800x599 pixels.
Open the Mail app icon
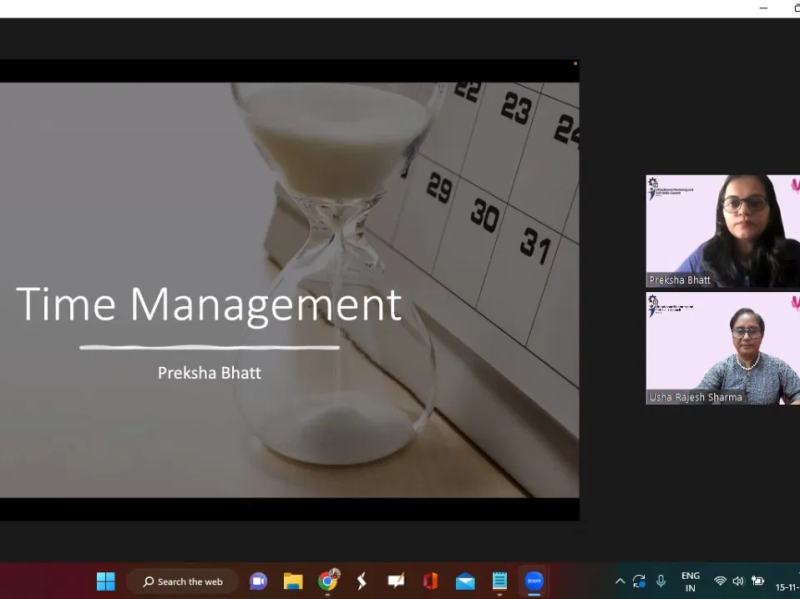pos(465,581)
